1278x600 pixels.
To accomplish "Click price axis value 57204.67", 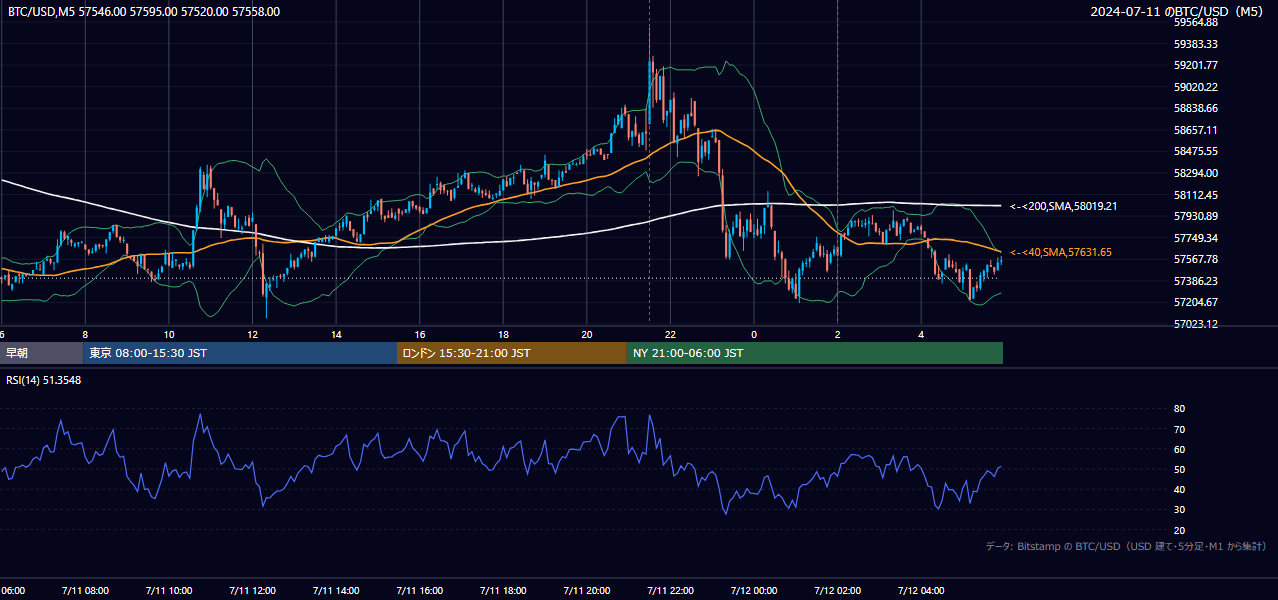I will click(x=1195, y=302).
